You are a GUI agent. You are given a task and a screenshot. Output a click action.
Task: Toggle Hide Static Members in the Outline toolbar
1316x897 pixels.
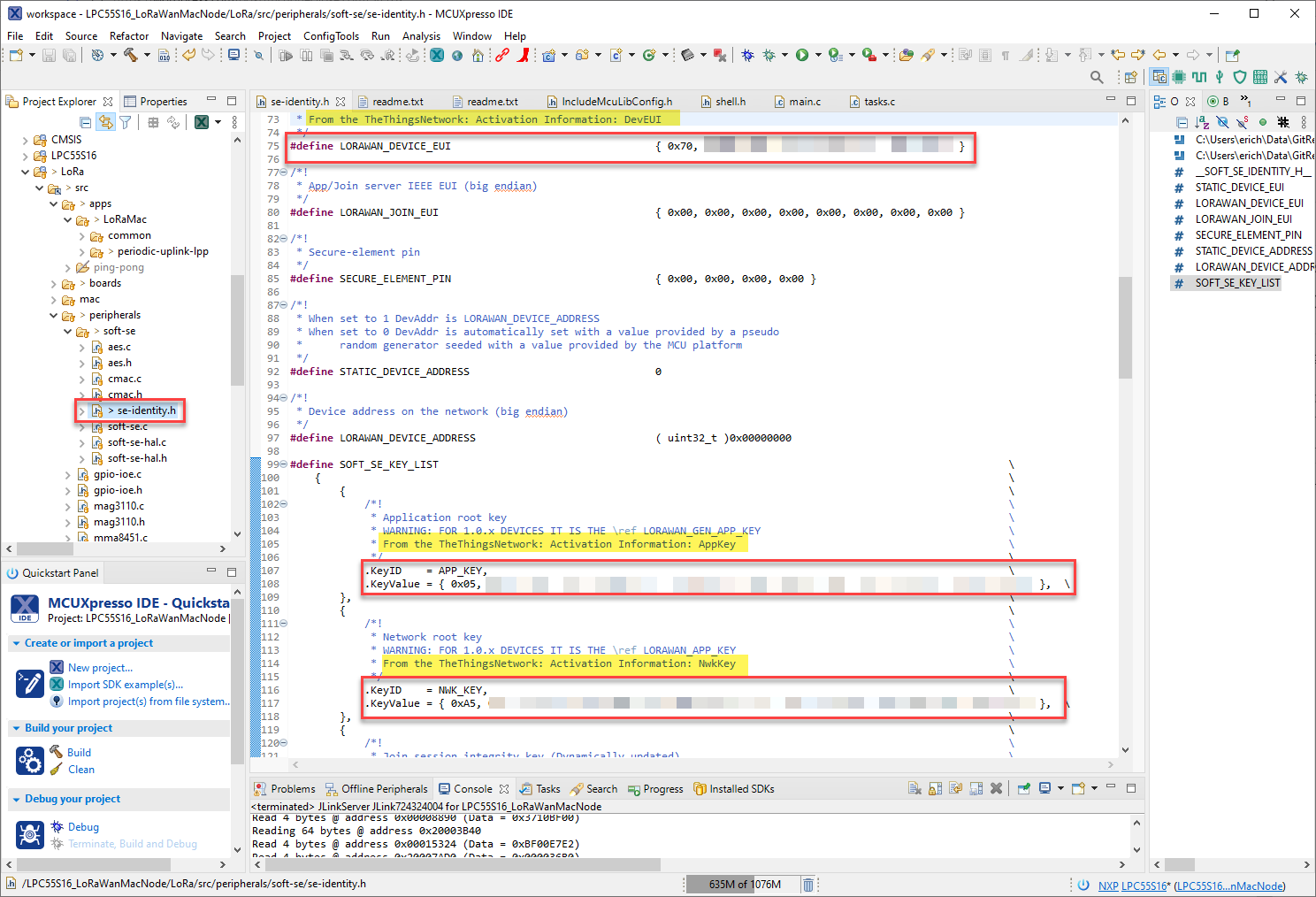1243,122
